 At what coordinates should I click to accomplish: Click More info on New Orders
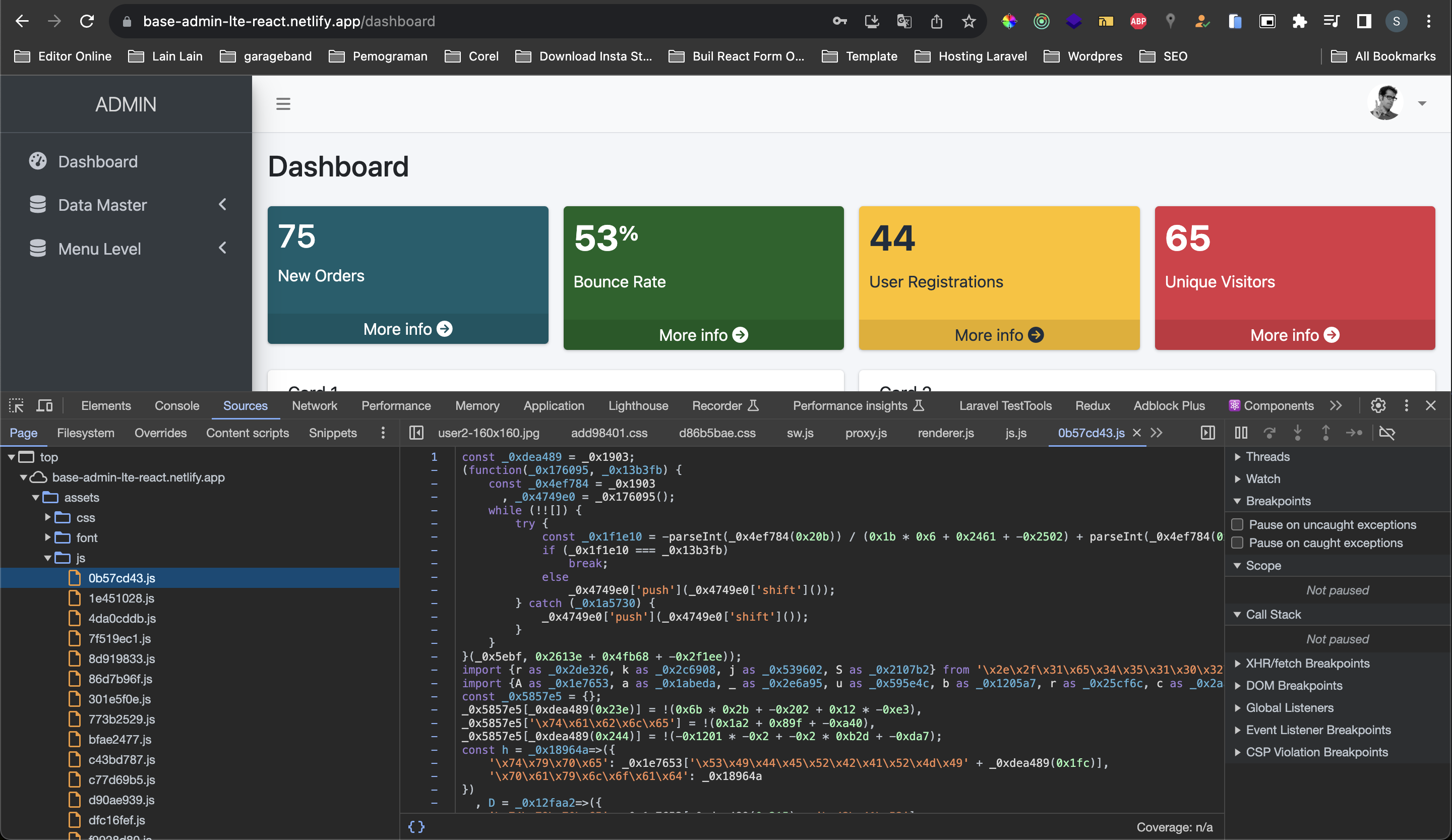(407, 329)
